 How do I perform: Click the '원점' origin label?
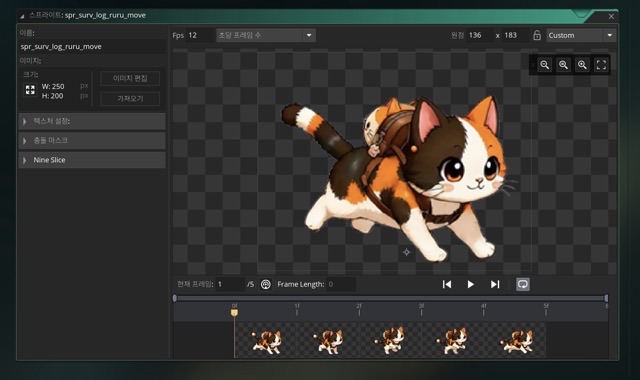coord(457,36)
